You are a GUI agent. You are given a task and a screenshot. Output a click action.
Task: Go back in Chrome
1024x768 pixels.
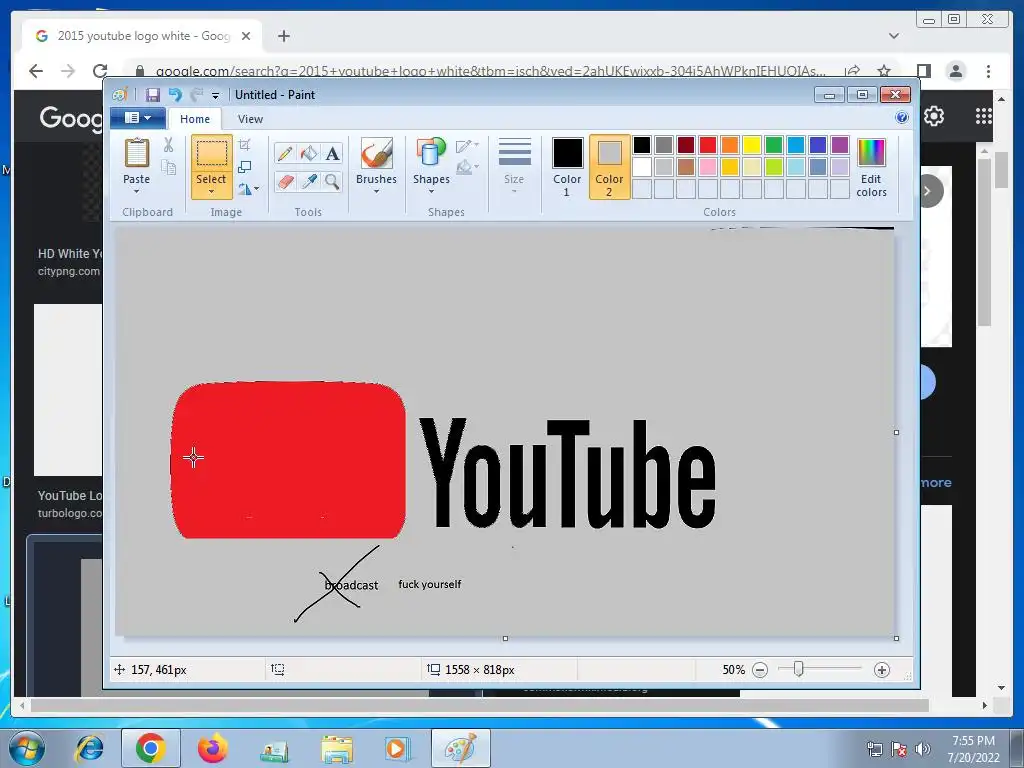[36, 71]
